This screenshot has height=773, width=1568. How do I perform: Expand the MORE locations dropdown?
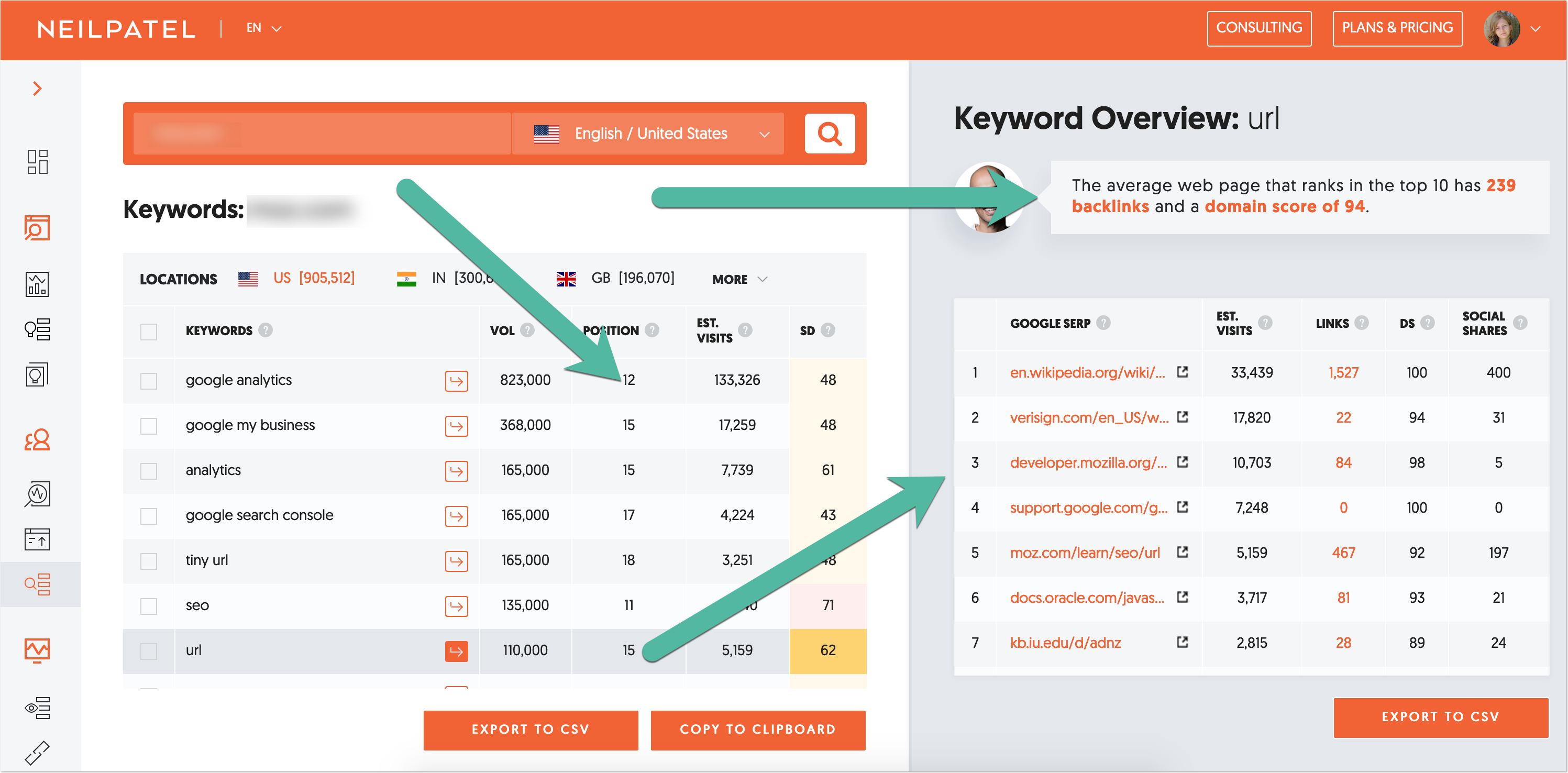(739, 279)
